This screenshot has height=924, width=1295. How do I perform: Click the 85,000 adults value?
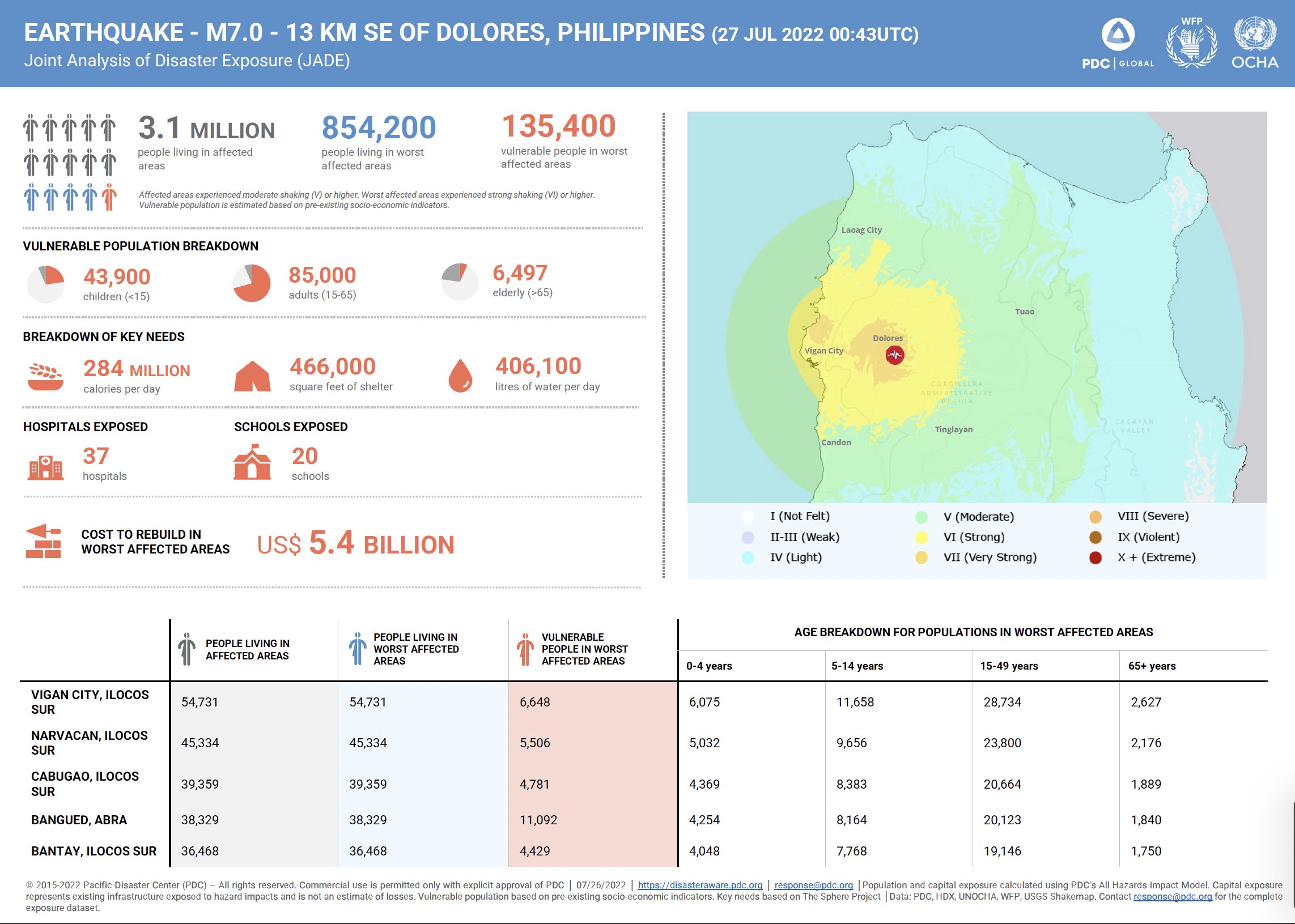tap(322, 275)
